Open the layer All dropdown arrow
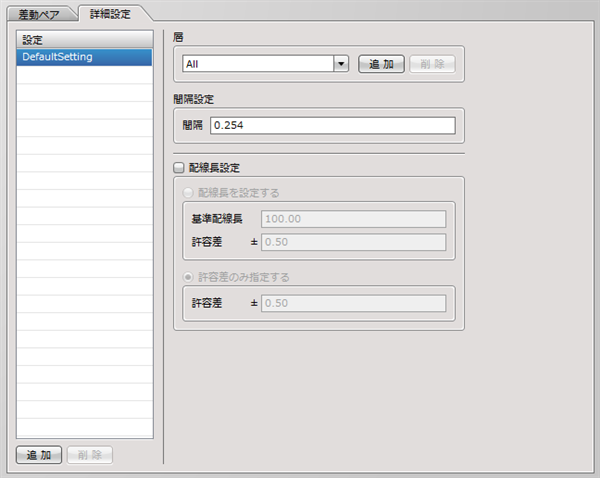This screenshot has width=600, height=478. pos(341,64)
